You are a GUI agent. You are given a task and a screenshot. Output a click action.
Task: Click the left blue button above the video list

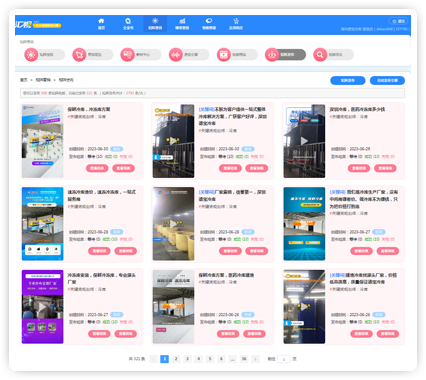(x=348, y=80)
